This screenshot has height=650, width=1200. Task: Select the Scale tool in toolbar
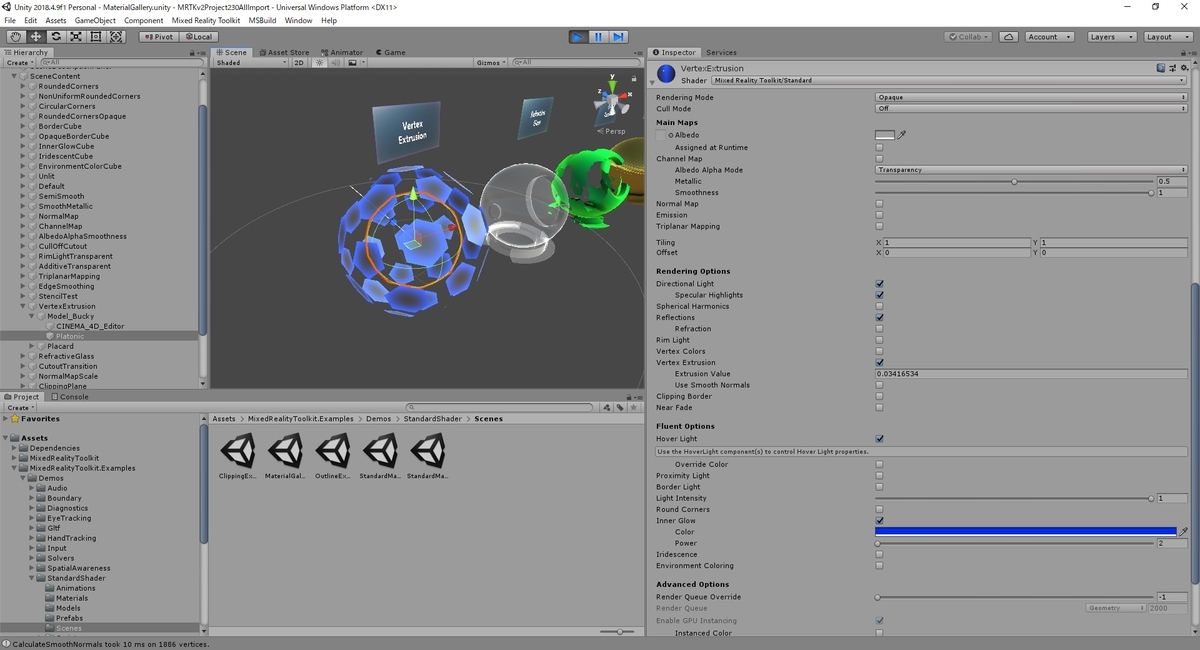(76, 37)
